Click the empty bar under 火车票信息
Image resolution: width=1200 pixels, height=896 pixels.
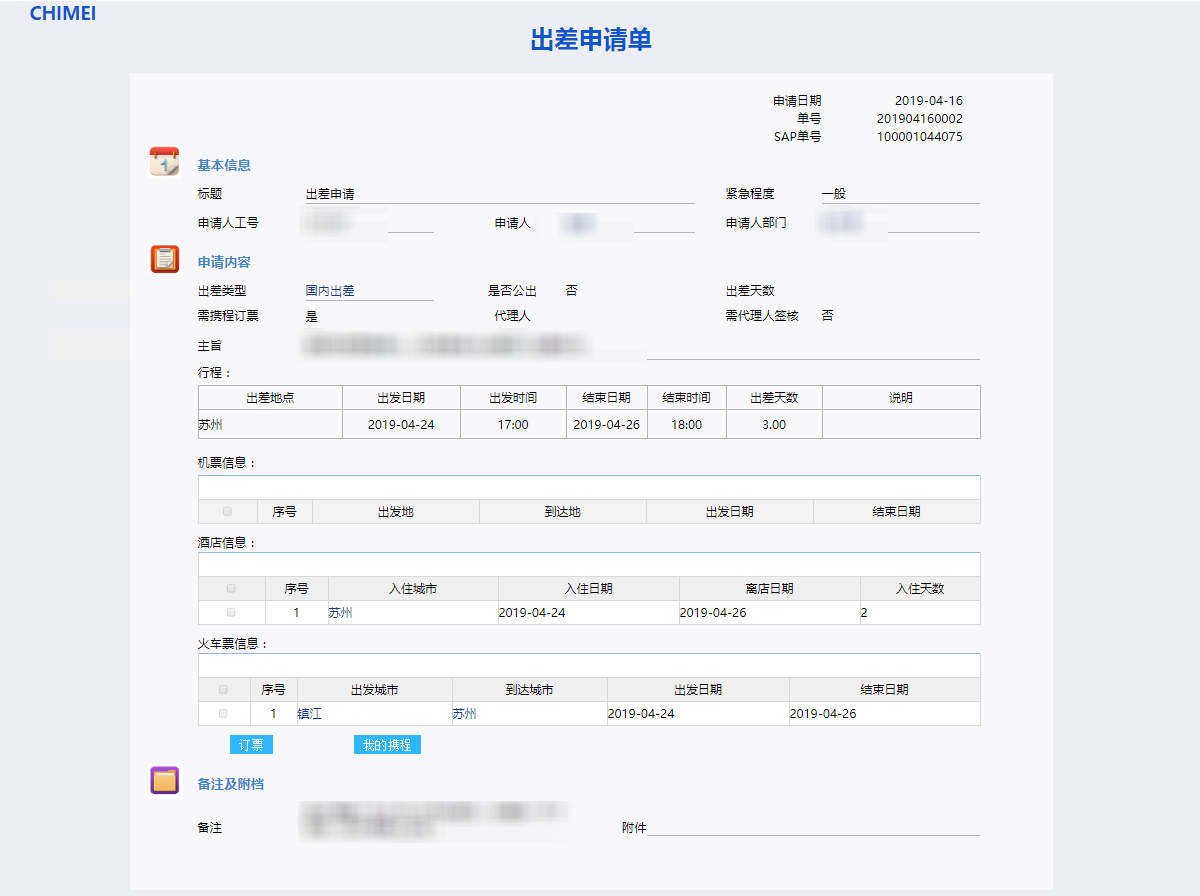589,665
